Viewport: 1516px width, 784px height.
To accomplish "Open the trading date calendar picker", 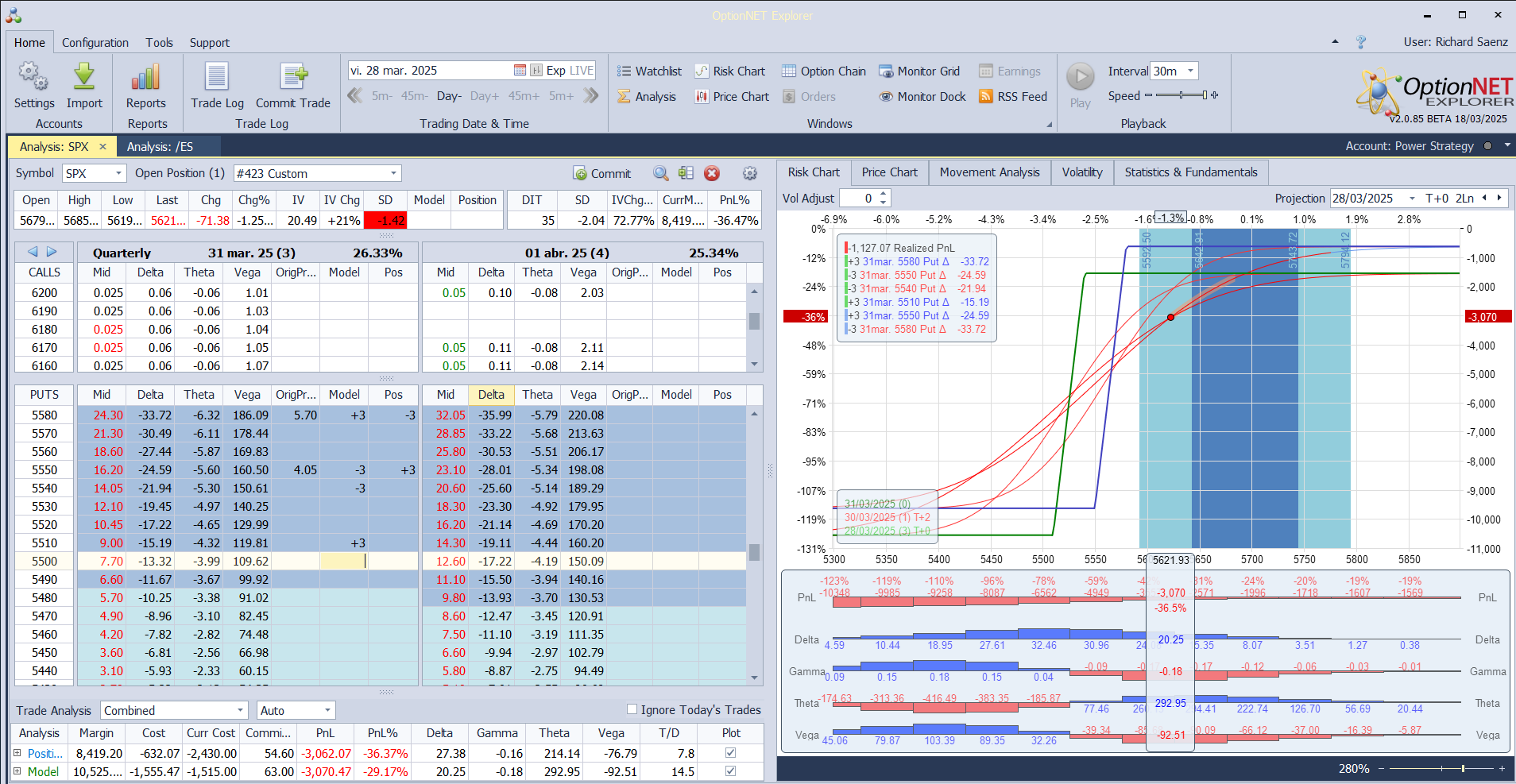I will click(x=520, y=71).
